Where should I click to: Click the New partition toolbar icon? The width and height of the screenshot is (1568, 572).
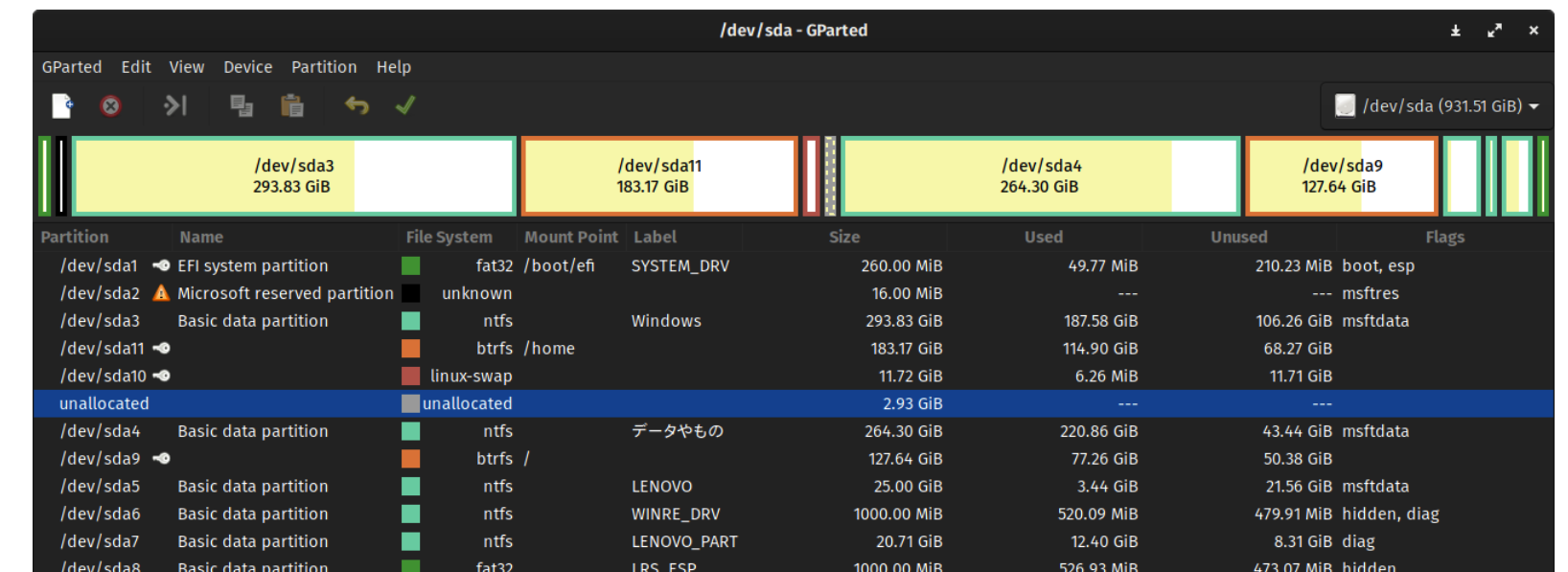[62, 105]
